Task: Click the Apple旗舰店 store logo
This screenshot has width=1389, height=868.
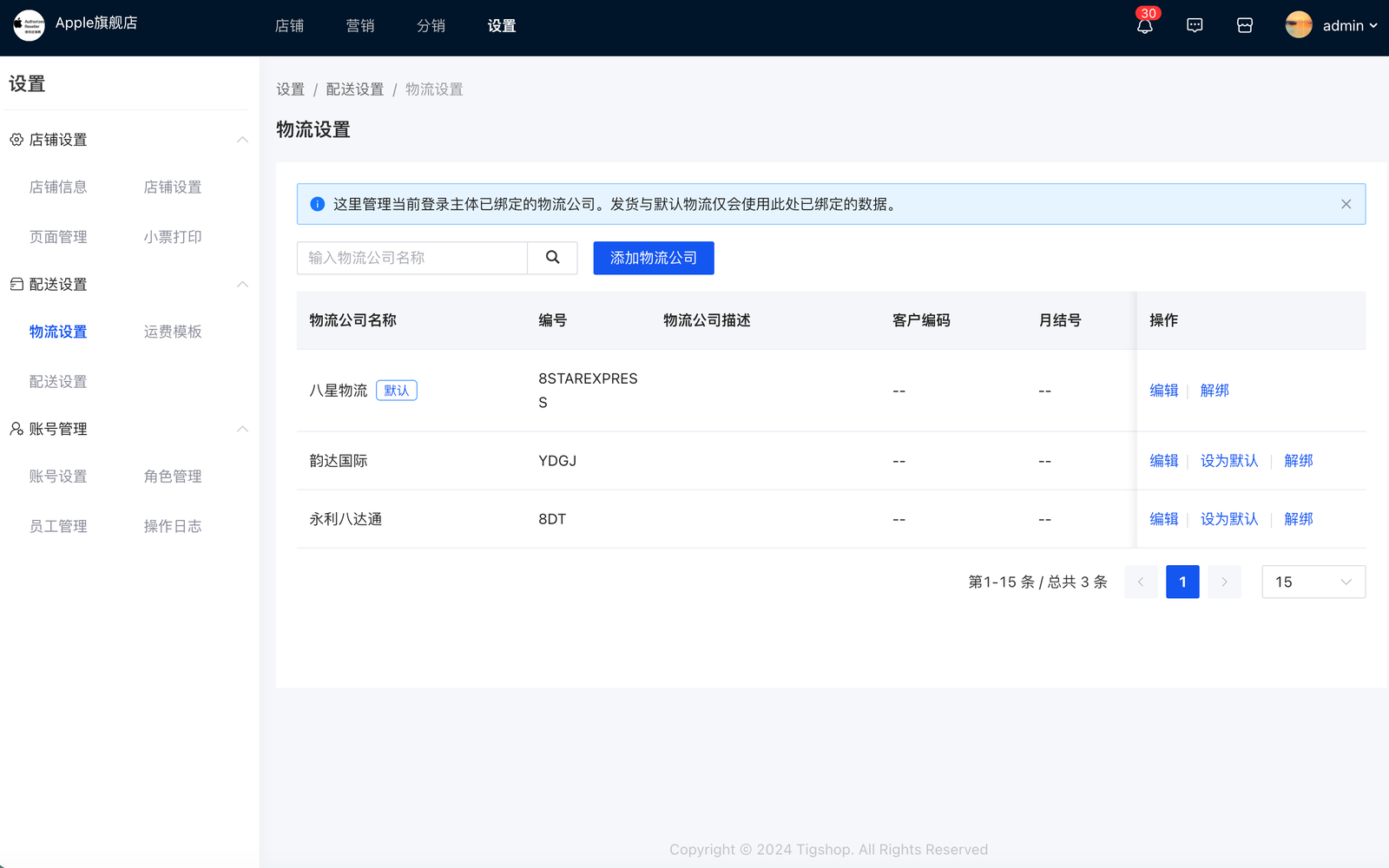Action: 29,25
